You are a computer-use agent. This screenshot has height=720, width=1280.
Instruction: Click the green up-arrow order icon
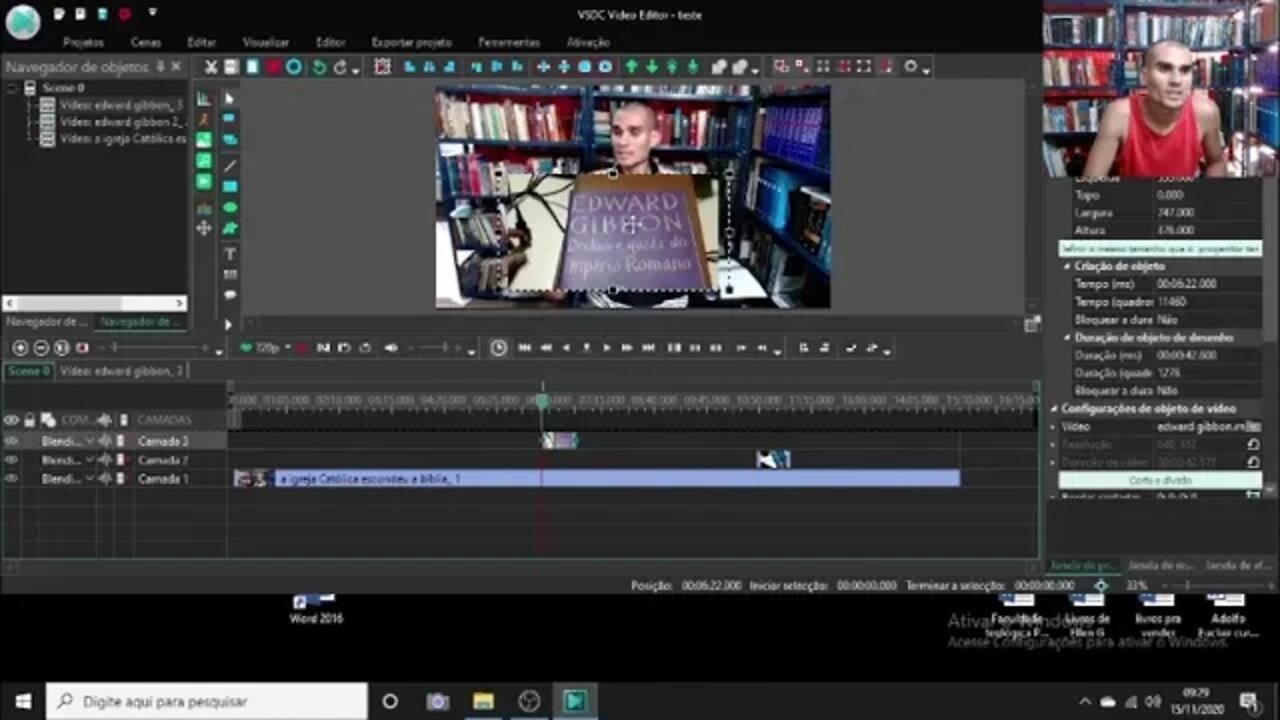click(x=631, y=67)
